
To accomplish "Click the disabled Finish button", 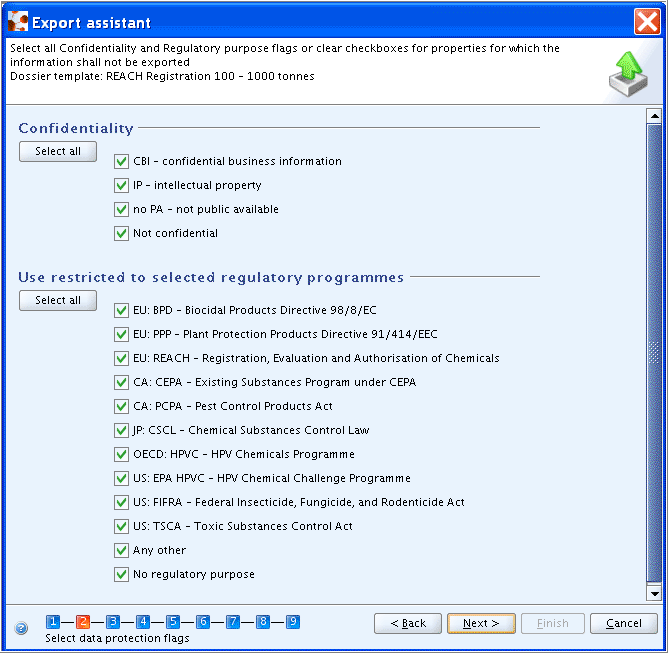I will pos(553,624).
